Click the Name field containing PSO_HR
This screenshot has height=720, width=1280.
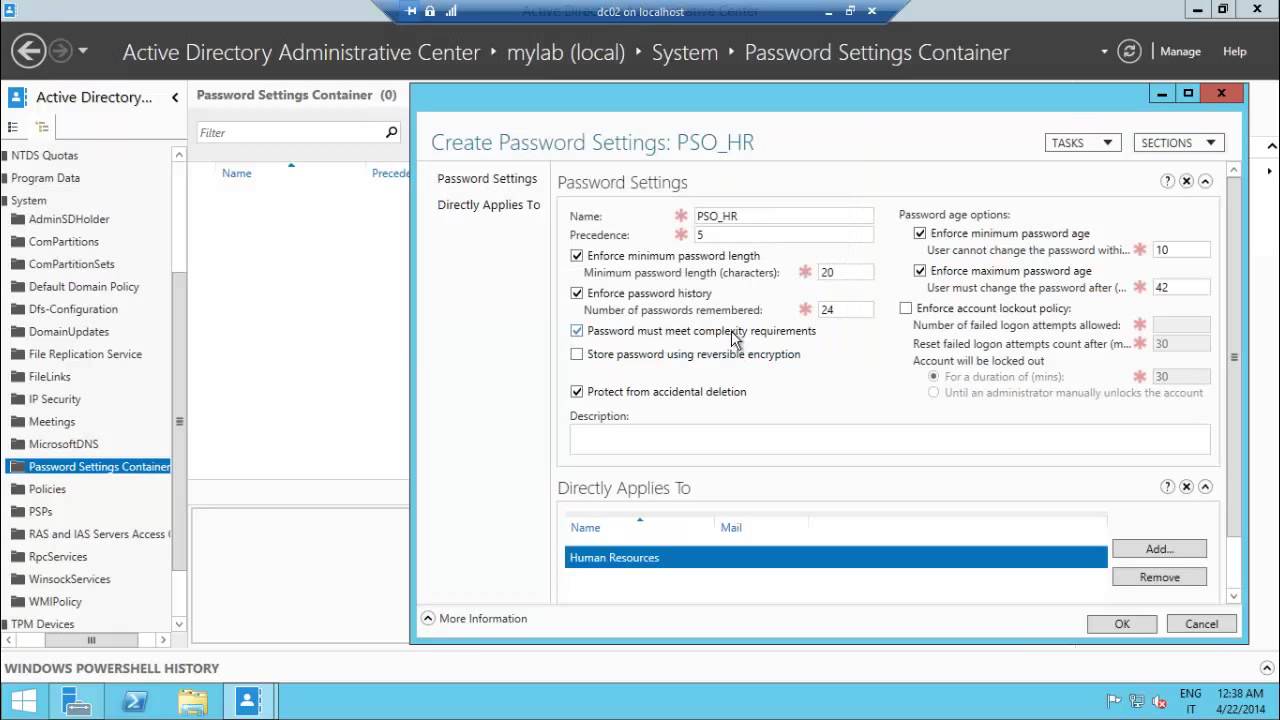tap(783, 216)
